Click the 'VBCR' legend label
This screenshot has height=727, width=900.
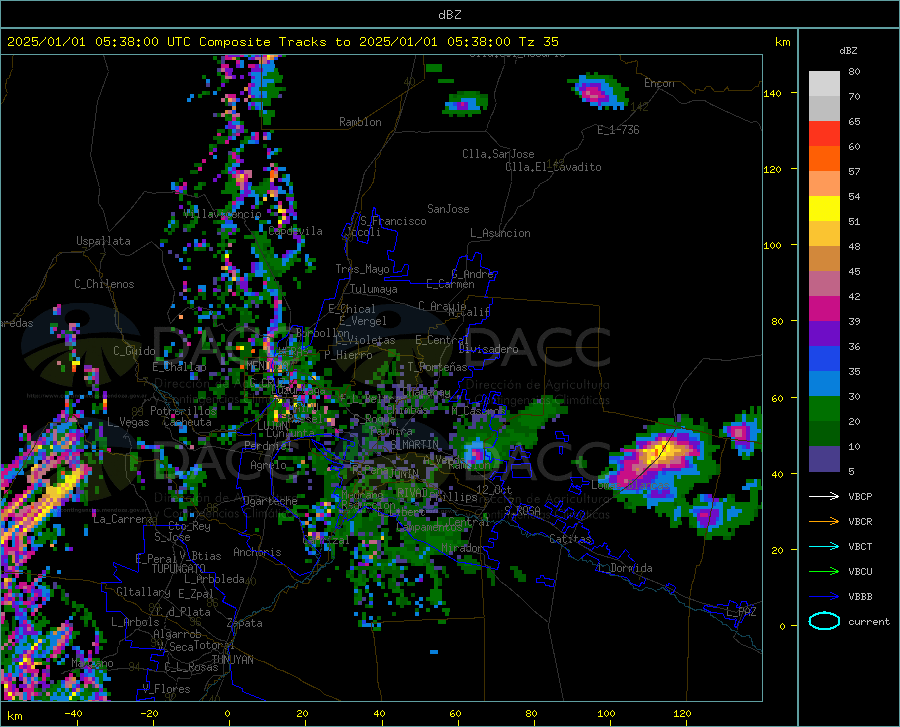coord(860,521)
